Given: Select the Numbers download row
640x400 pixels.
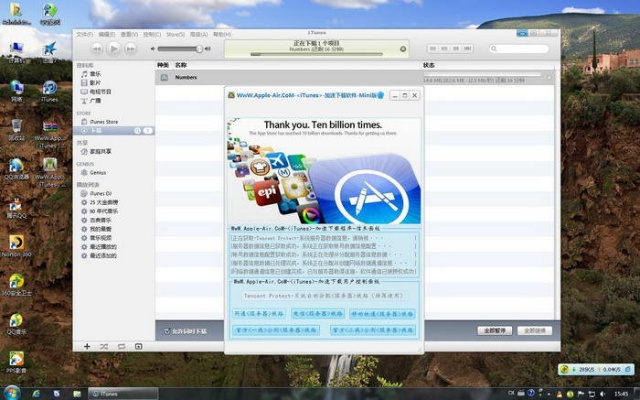Looking at the screenshot, I should (x=300, y=77).
